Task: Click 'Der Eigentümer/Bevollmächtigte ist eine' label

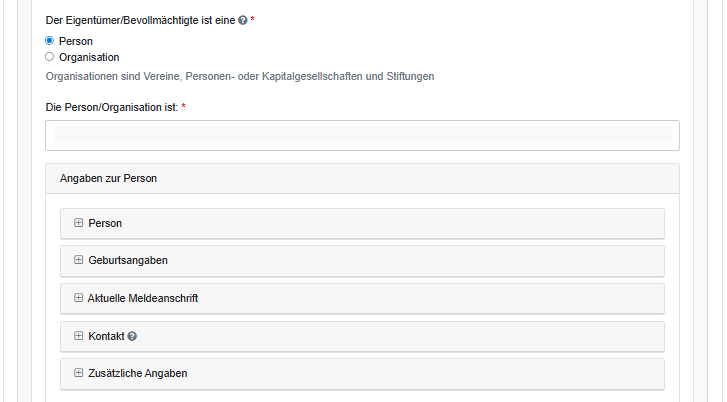Action: tap(141, 20)
